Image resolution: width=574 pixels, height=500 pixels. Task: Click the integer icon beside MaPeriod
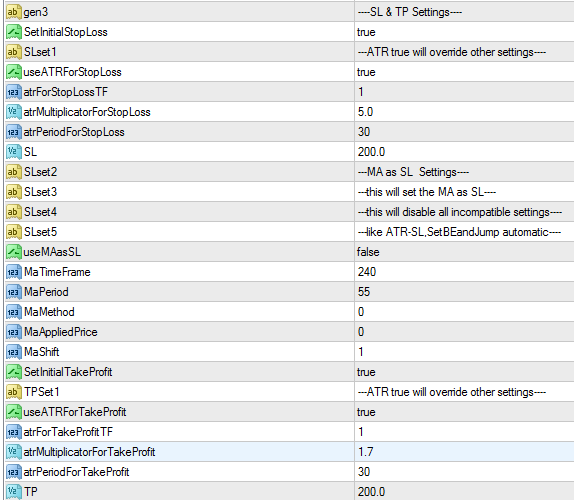[14, 292]
